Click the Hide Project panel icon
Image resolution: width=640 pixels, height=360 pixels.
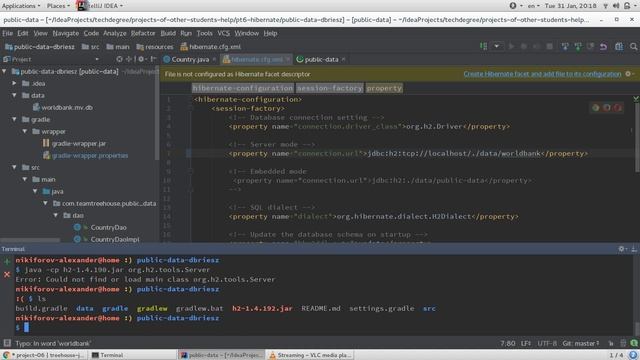click(x=153, y=59)
